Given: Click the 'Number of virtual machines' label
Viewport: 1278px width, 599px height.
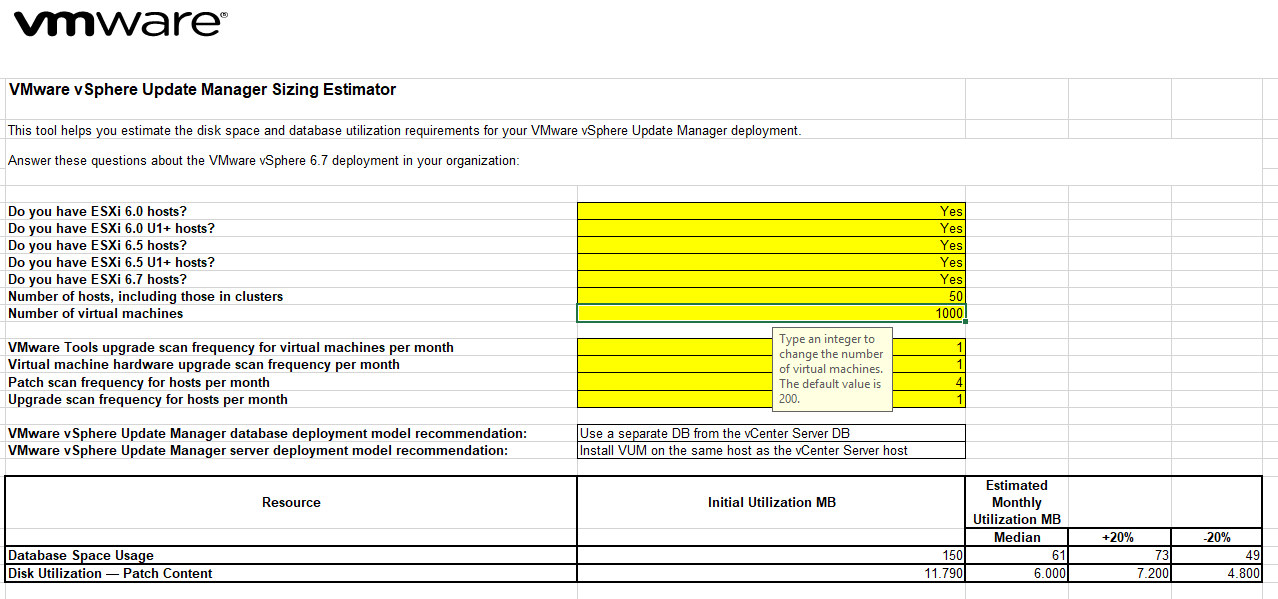Looking at the screenshot, I should click(95, 313).
